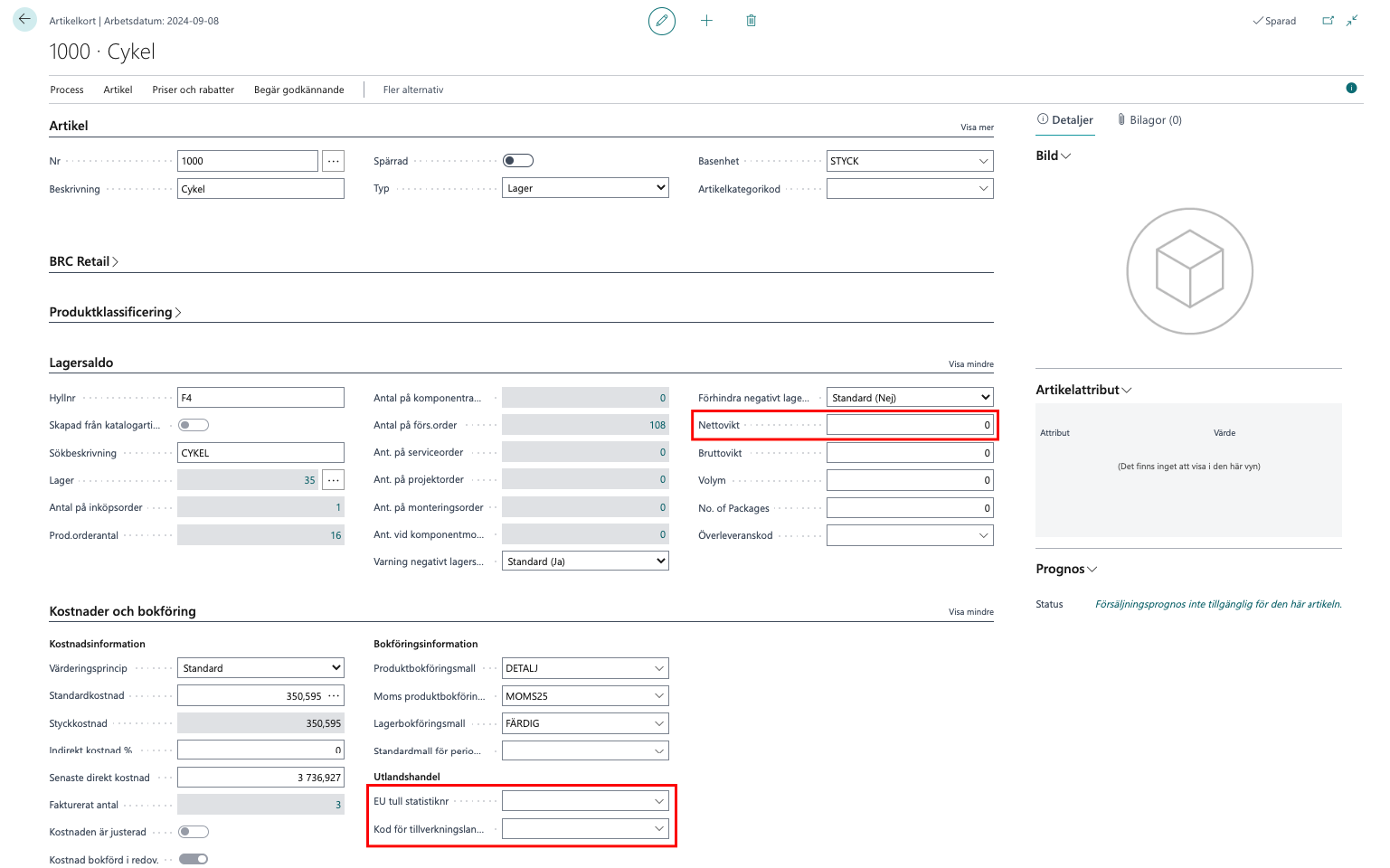Click the Nettovikt input field
Viewport: 1390px width, 868px height.
909,425
